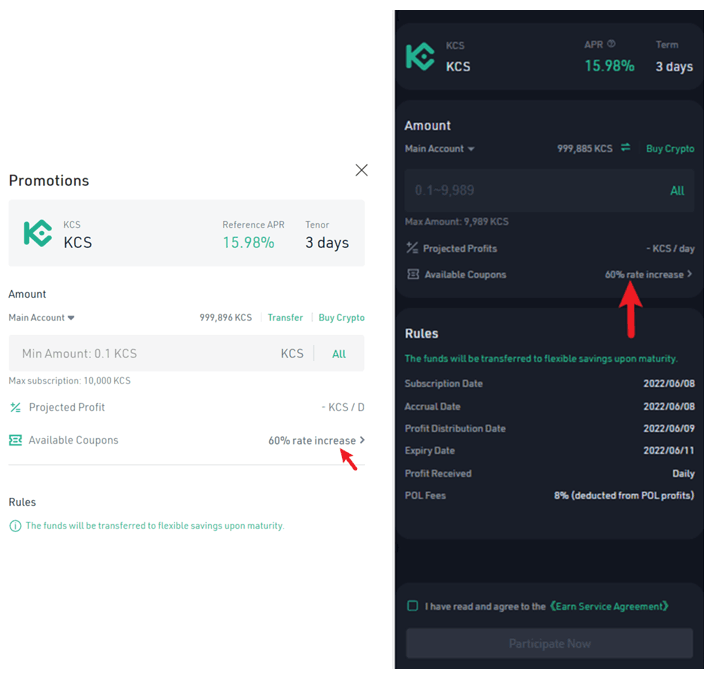Click the info icon beside Rules notice
This screenshot has width=722, height=679.
point(15,526)
